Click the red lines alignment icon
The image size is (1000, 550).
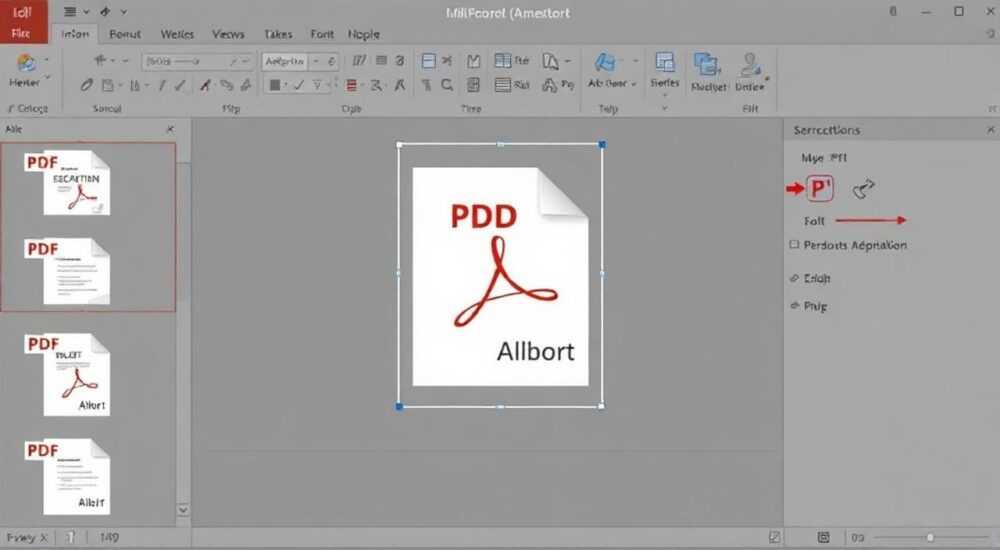pos(351,85)
